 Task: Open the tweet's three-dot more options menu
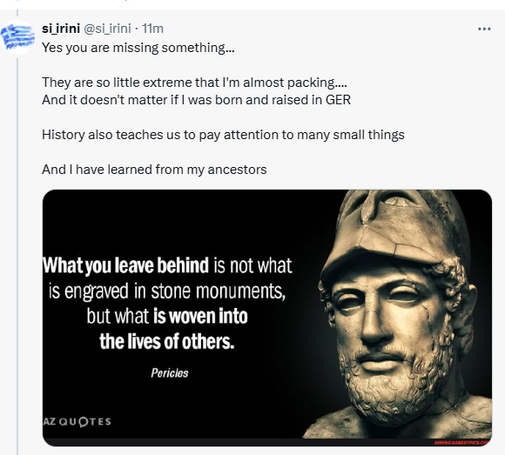pyautogui.click(x=484, y=29)
